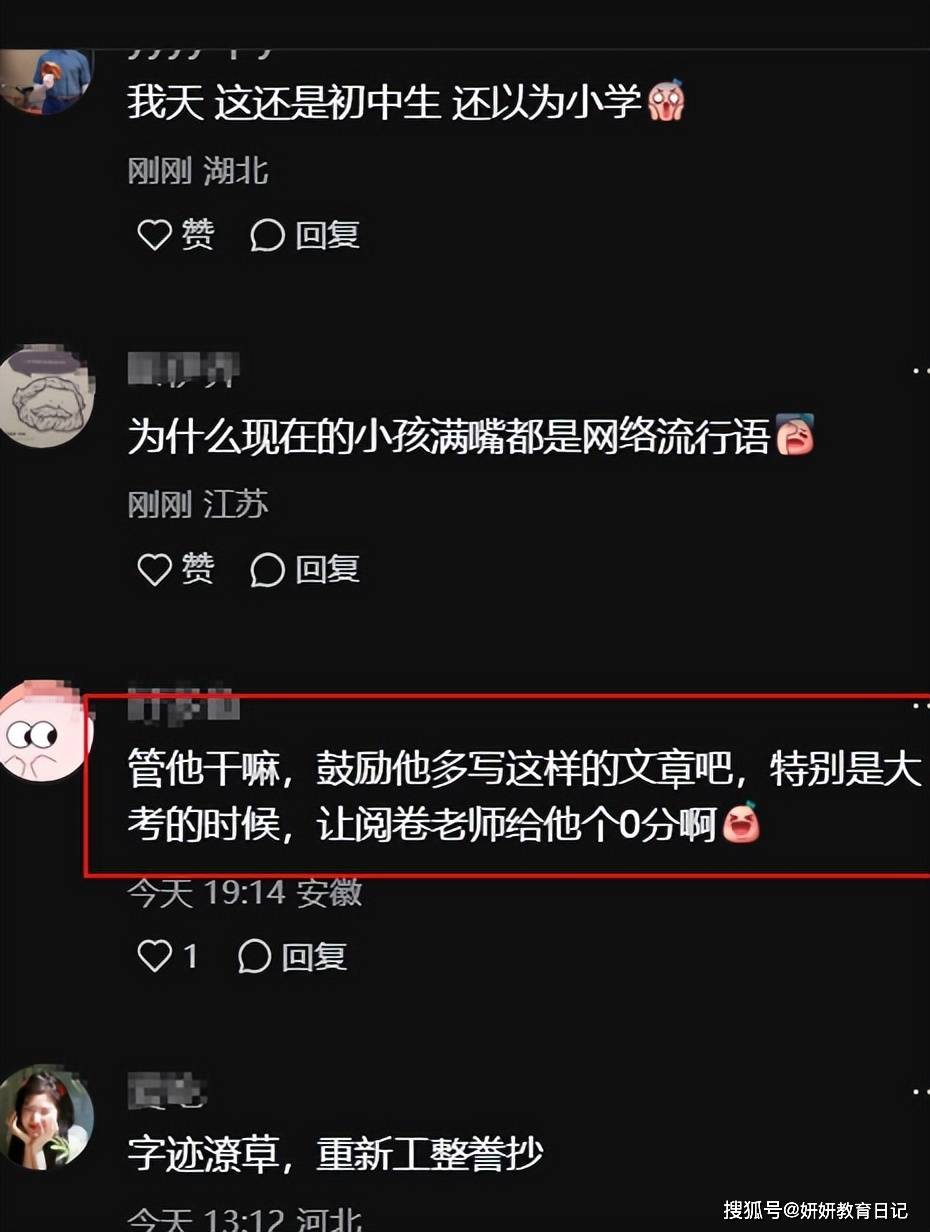Tap reply bubble icon under Anhui comment
Image resolution: width=930 pixels, height=1232 pixels.
point(255,956)
